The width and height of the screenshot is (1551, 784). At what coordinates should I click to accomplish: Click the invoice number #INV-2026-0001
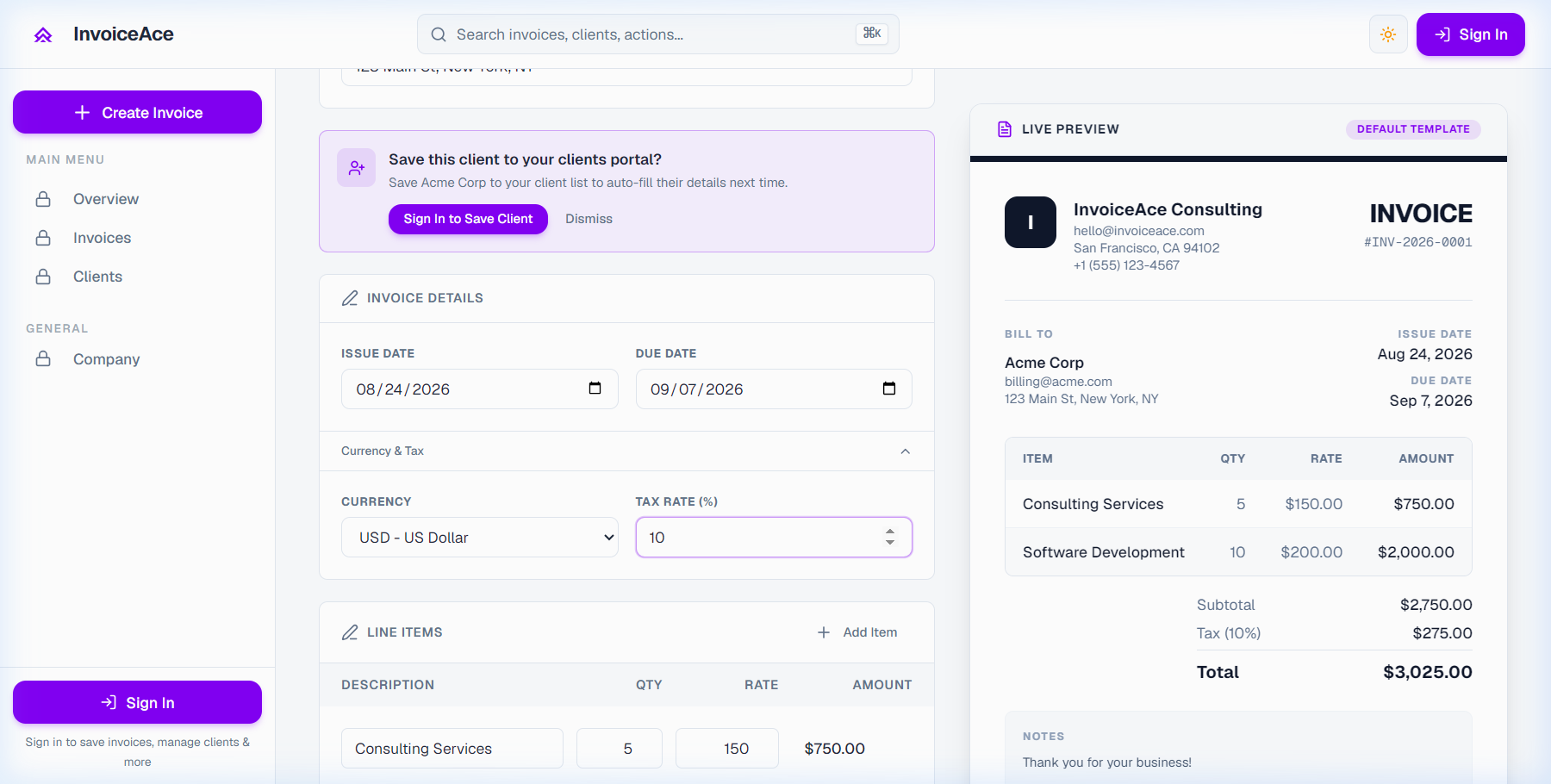pos(1418,242)
